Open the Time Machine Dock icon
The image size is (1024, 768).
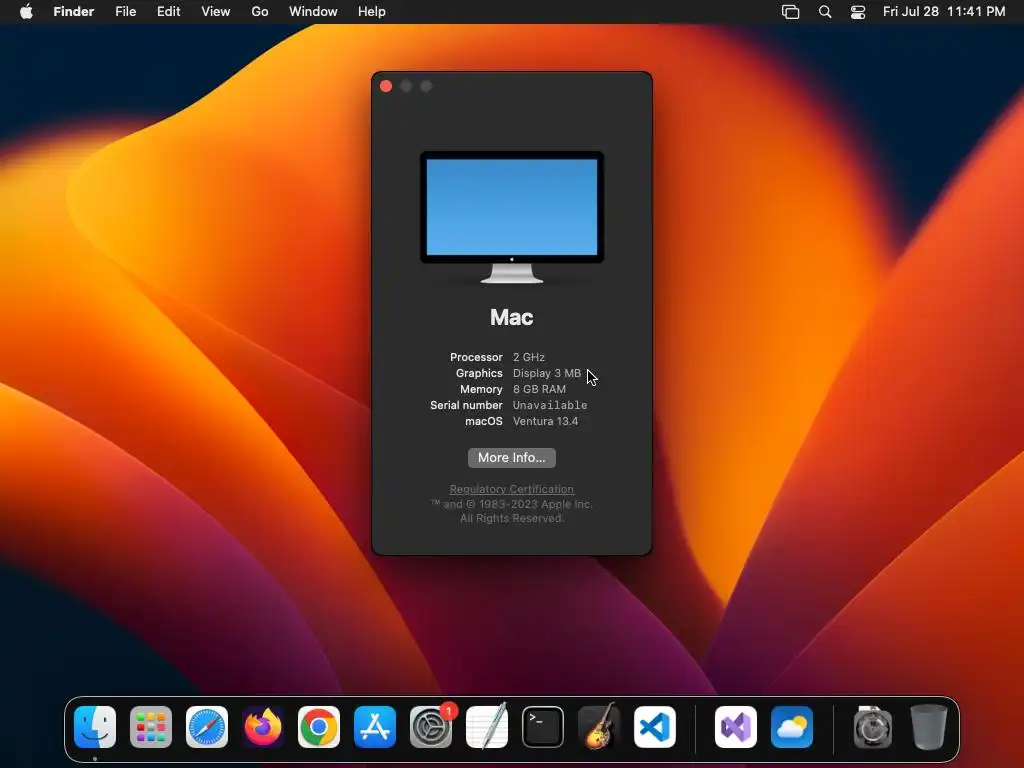pos(873,727)
